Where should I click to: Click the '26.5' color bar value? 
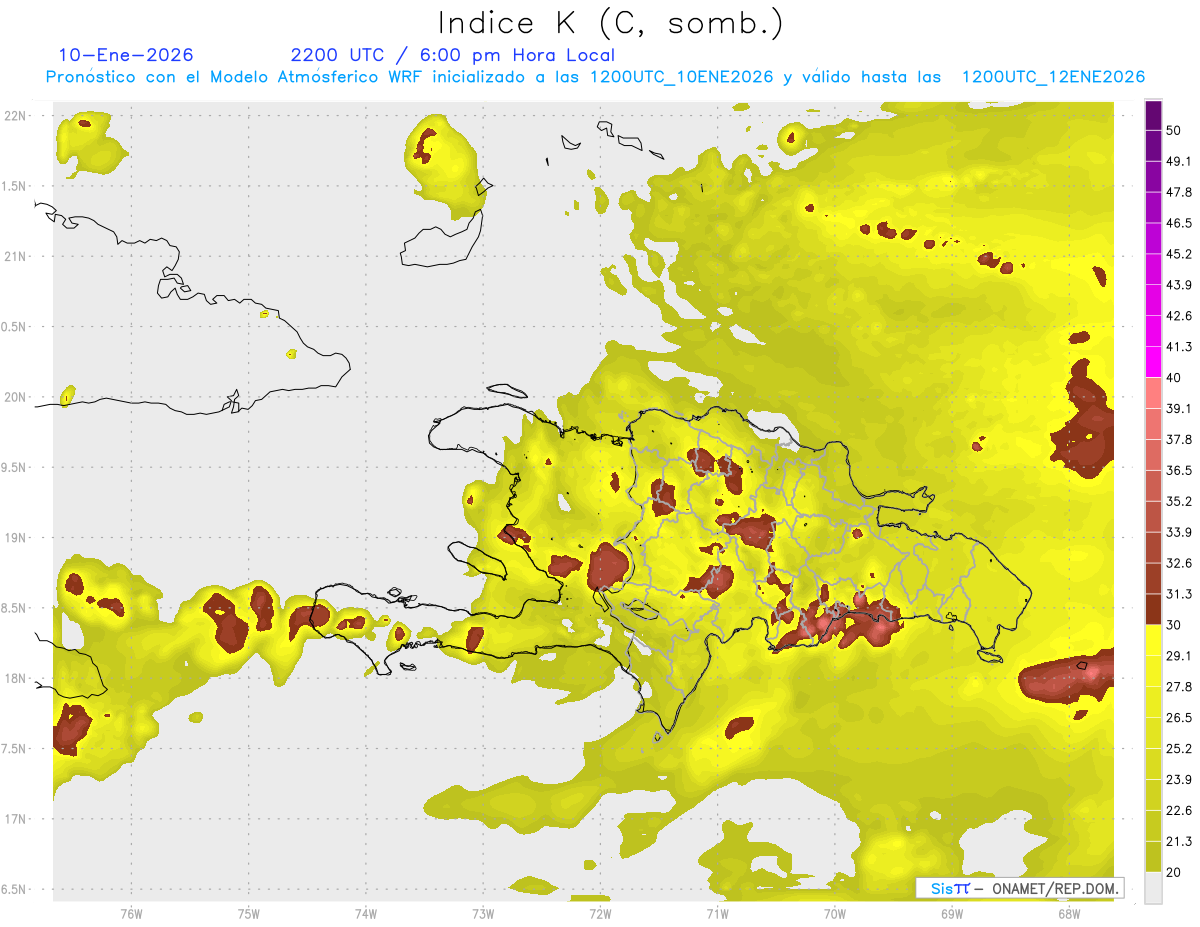(1179, 717)
